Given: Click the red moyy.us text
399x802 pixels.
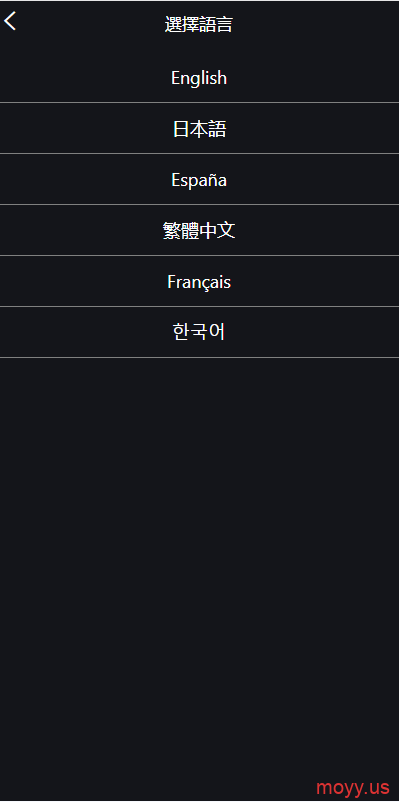Looking at the screenshot, I should [352, 787].
